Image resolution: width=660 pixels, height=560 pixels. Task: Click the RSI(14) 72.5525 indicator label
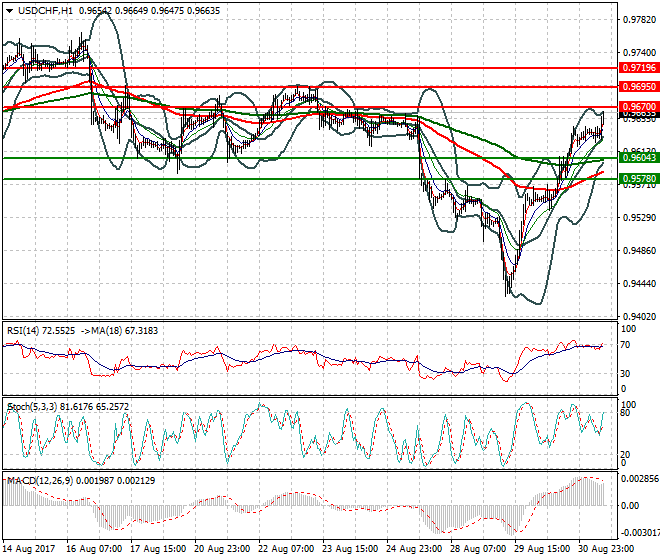pos(41,331)
